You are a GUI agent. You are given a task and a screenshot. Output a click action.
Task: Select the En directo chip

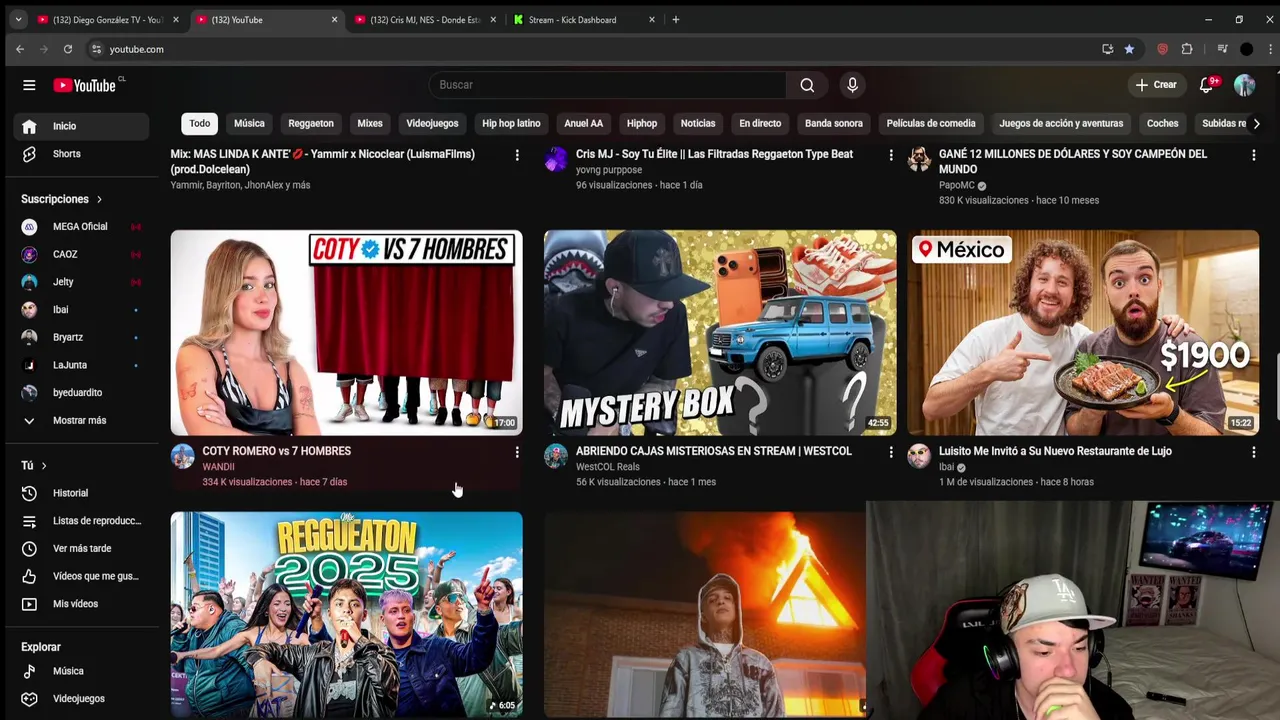(760, 123)
